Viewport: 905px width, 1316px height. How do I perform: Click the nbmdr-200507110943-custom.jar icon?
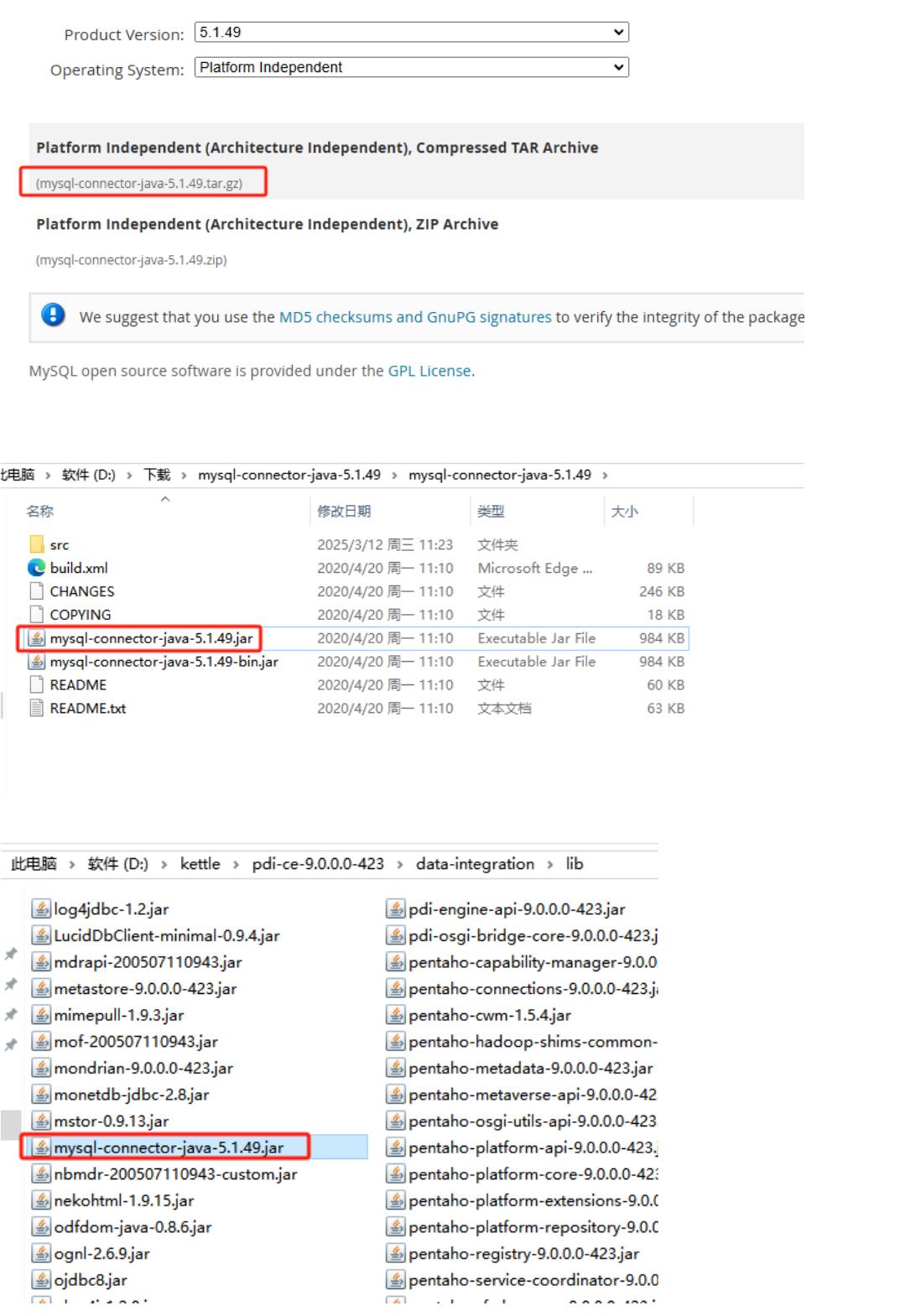pyautogui.click(x=41, y=1174)
